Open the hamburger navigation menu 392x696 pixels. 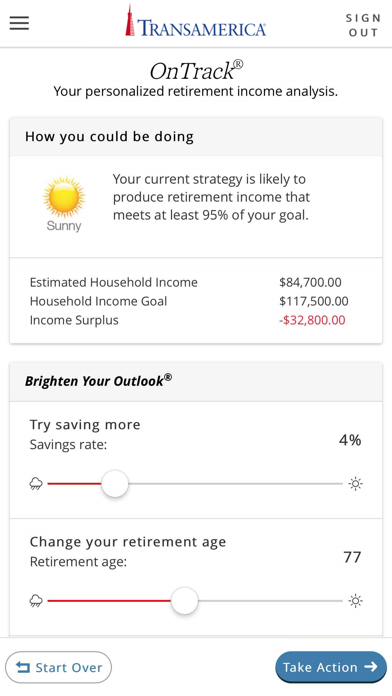19,23
